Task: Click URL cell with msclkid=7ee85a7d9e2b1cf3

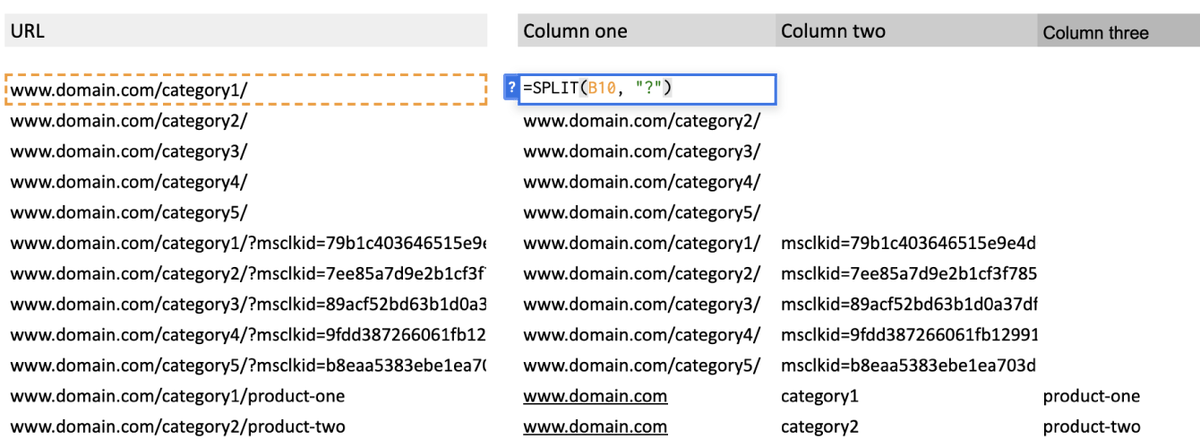Action: [248, 274]
